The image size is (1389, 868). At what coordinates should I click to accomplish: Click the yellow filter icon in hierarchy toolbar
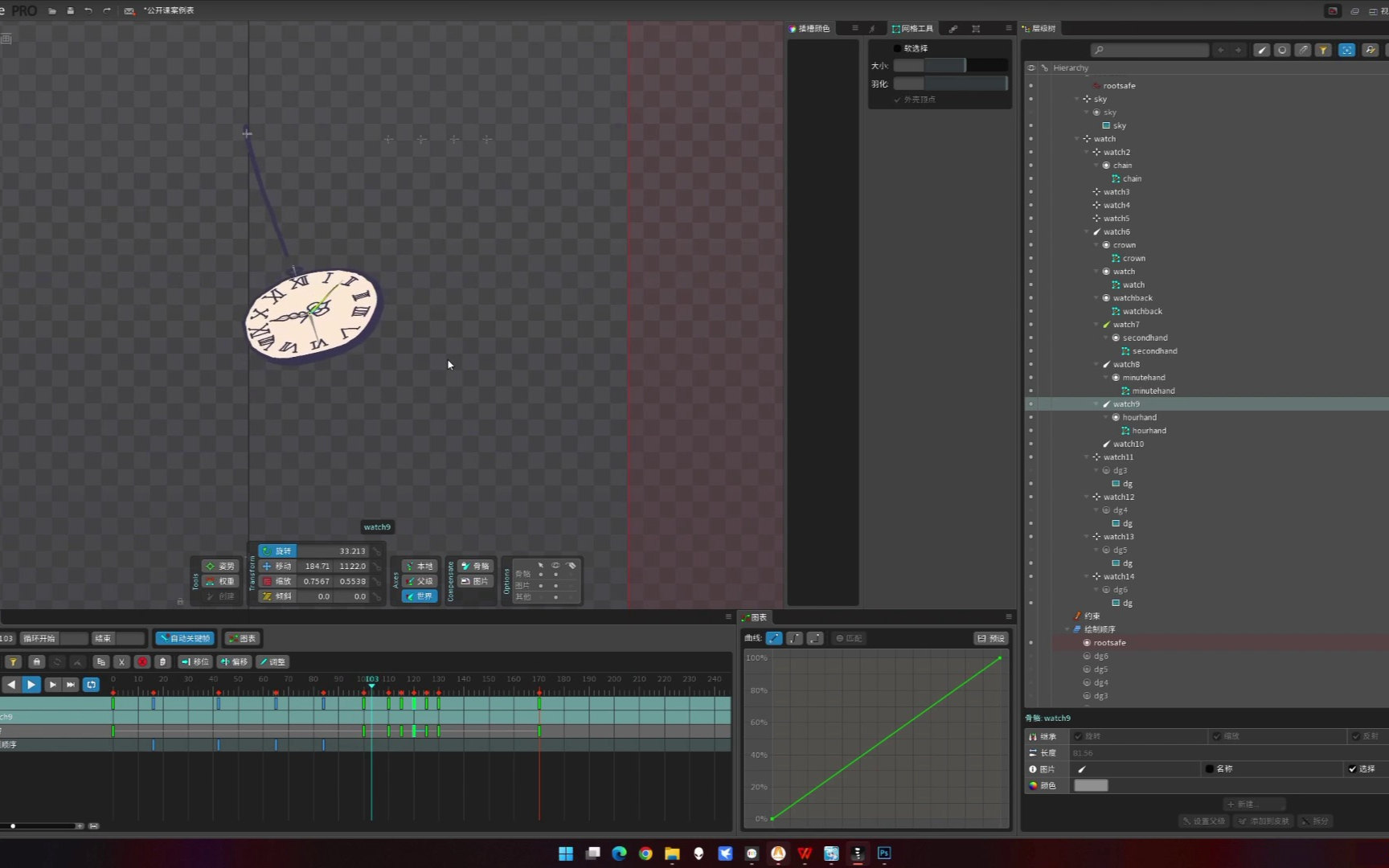1323,50
